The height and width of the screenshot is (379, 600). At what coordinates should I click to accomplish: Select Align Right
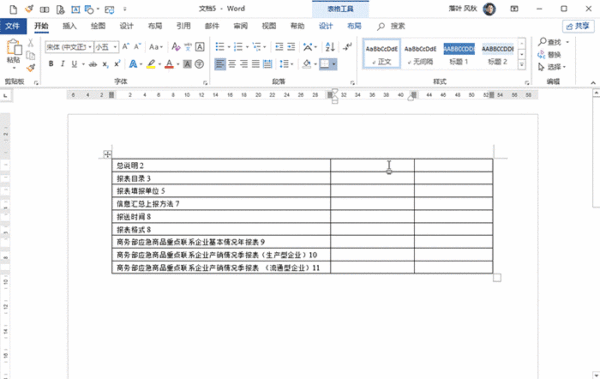coord(244,64)
